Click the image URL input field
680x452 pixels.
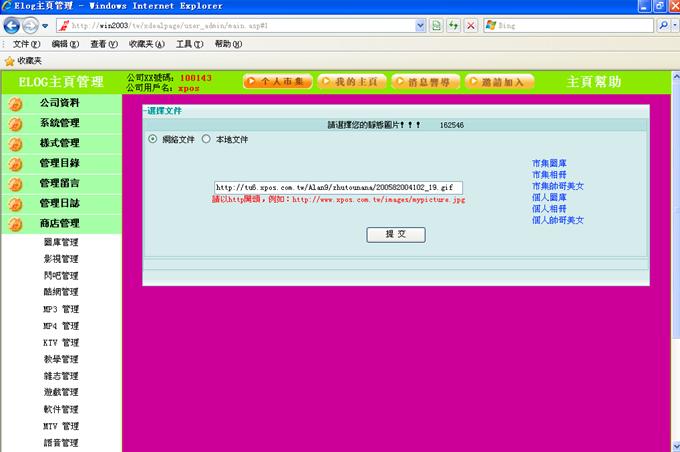(x=338, y=187)
